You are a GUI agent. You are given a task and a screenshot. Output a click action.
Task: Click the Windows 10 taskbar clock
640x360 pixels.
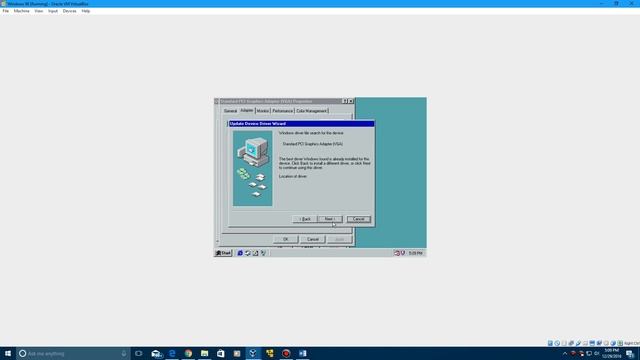pos(611,353)
